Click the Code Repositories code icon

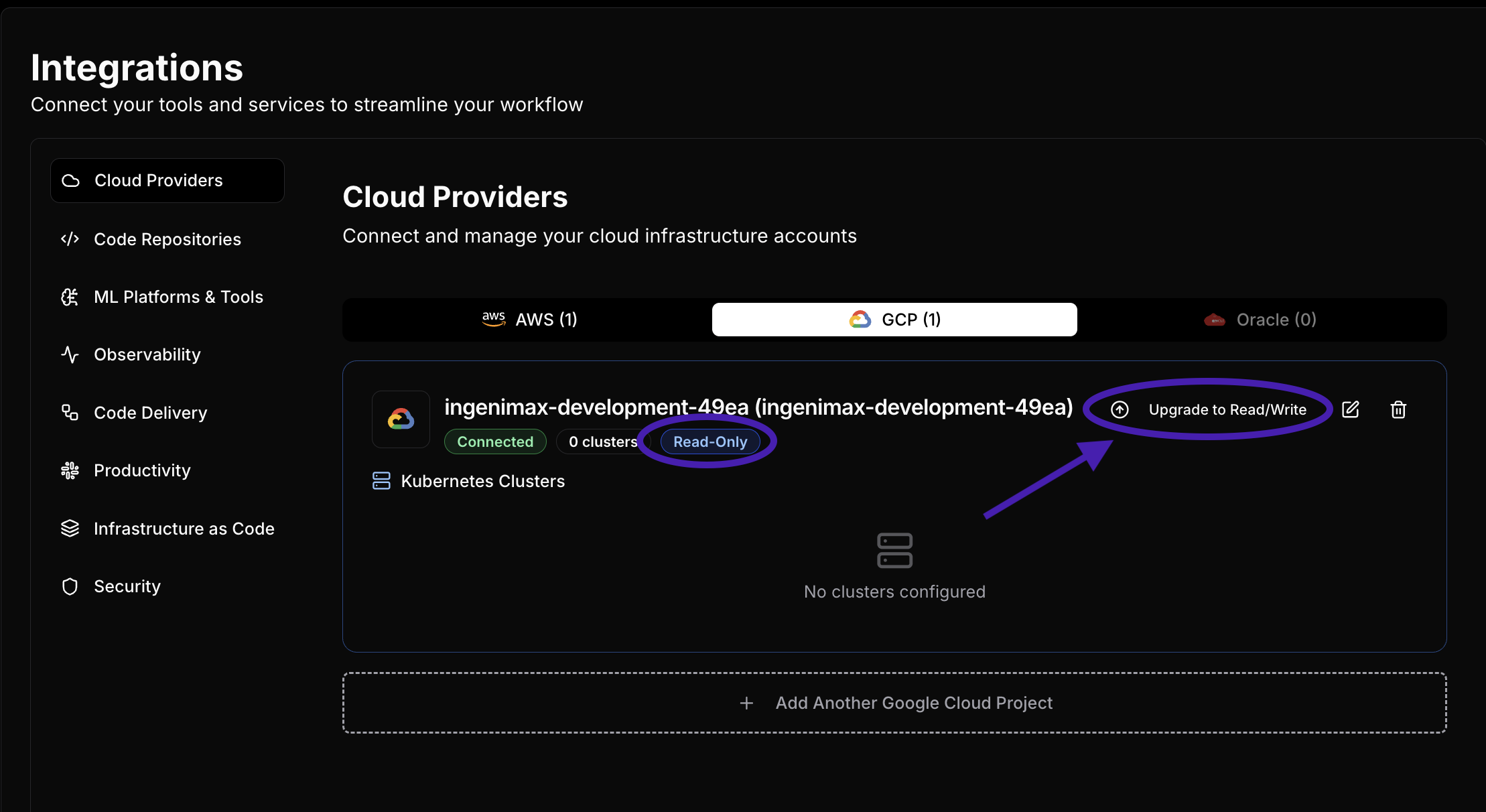pos(70,239)
